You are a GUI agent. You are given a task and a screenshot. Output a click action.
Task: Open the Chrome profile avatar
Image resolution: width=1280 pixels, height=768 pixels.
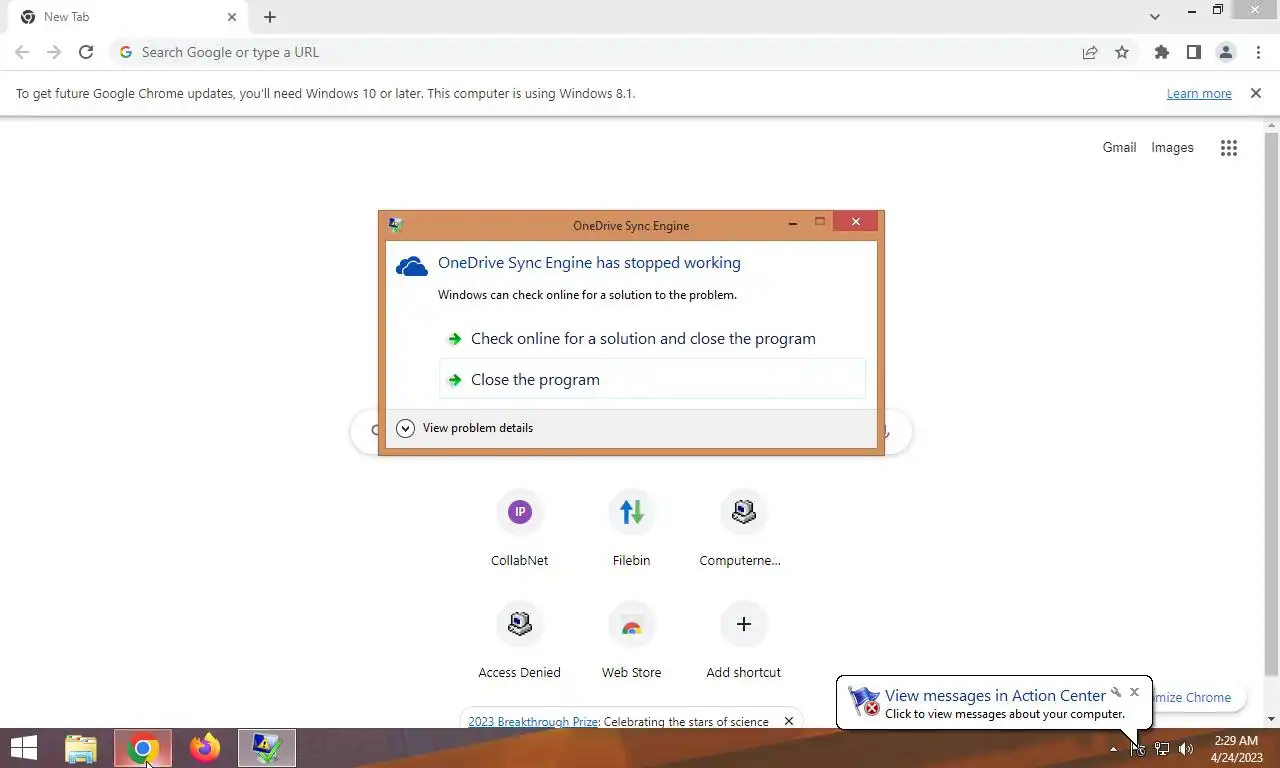(x=1225, y=52)
